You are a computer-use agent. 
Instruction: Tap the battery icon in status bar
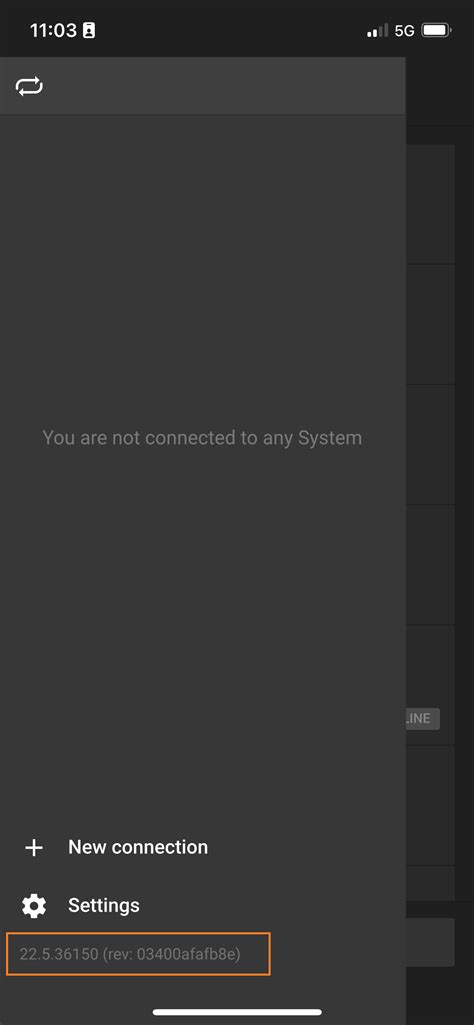(436, 30)
